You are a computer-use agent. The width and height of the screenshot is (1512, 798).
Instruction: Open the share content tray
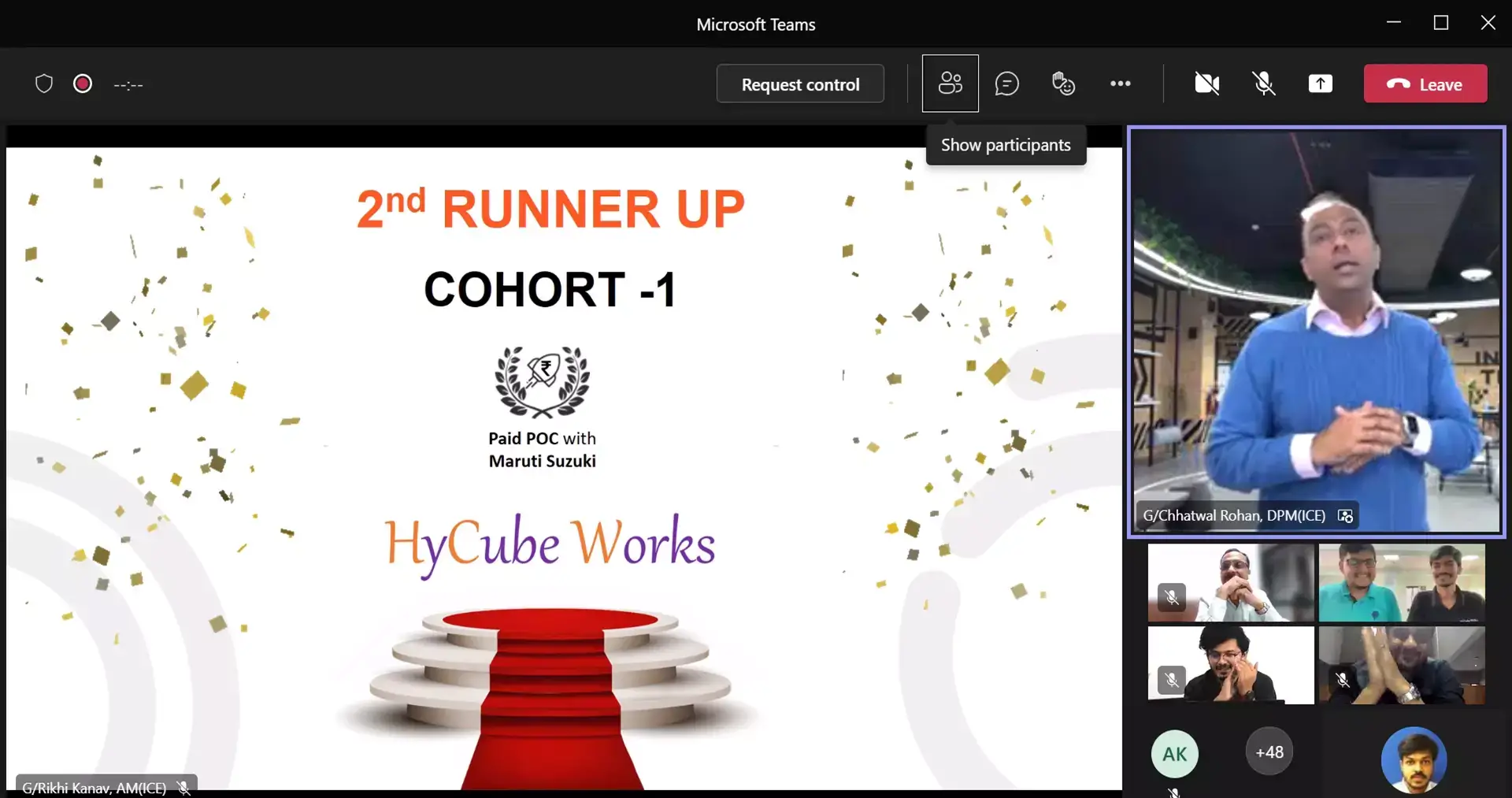[1321, 84]
